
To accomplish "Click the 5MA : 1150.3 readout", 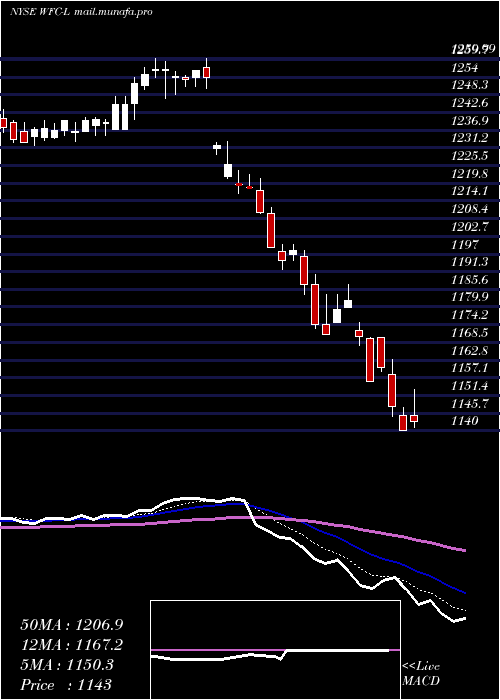I will (x=67, y=665).
